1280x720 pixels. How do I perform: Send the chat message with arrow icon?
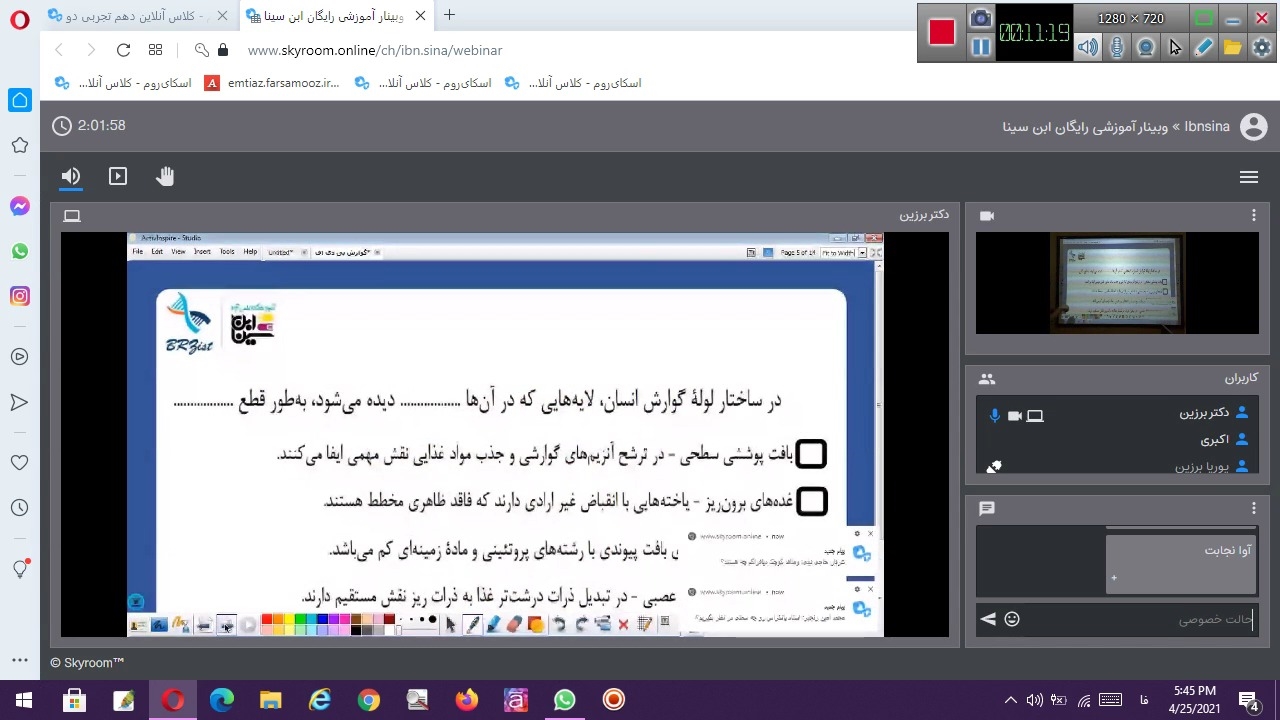click(988, 619)
